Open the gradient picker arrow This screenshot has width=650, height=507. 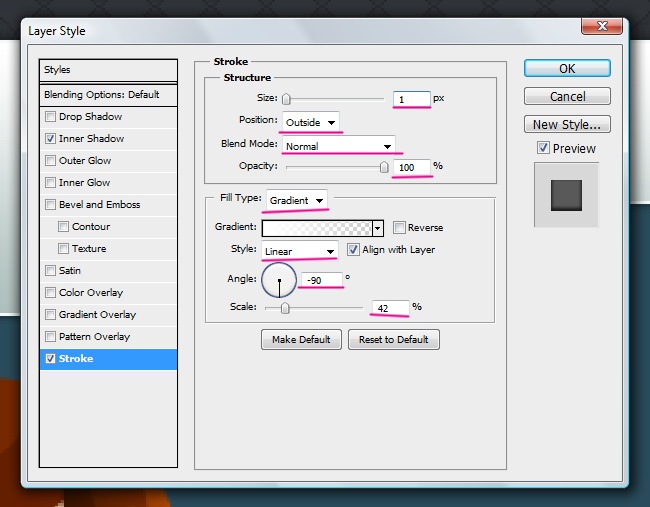[x=378, y=228]
